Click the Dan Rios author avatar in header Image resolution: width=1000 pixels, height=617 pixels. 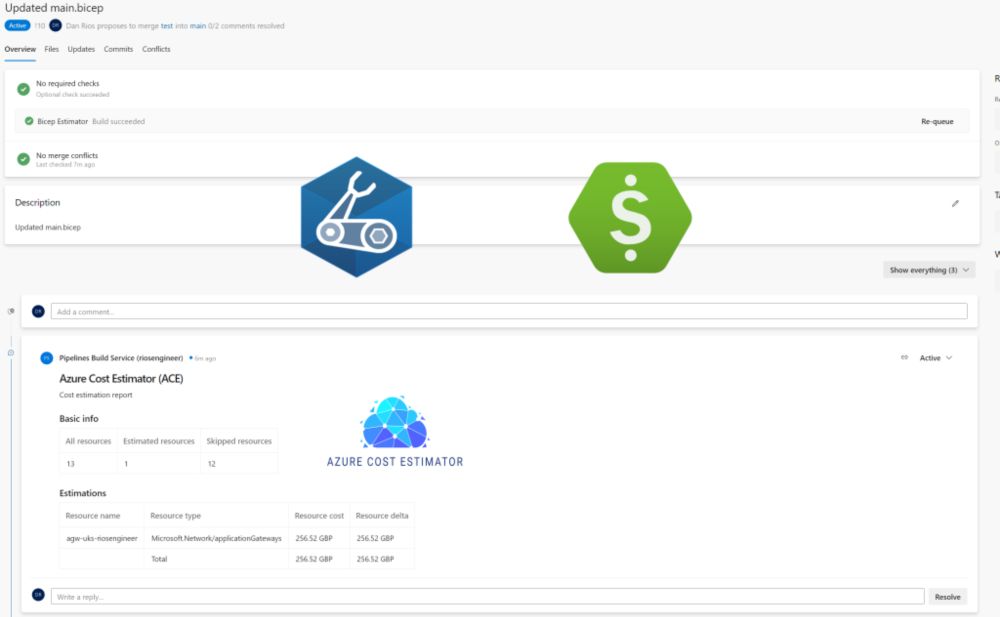[x=55, y=26]
